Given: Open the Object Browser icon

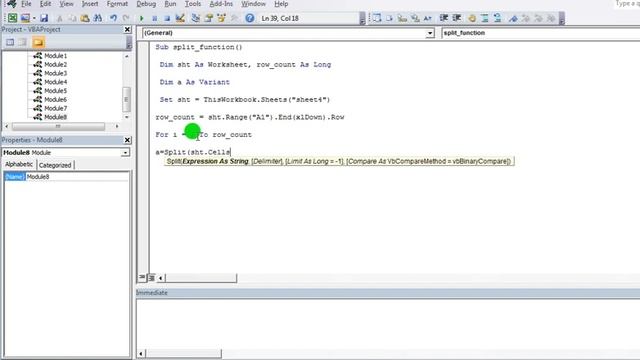Looking at the screenshot, I should click(221, 18).
